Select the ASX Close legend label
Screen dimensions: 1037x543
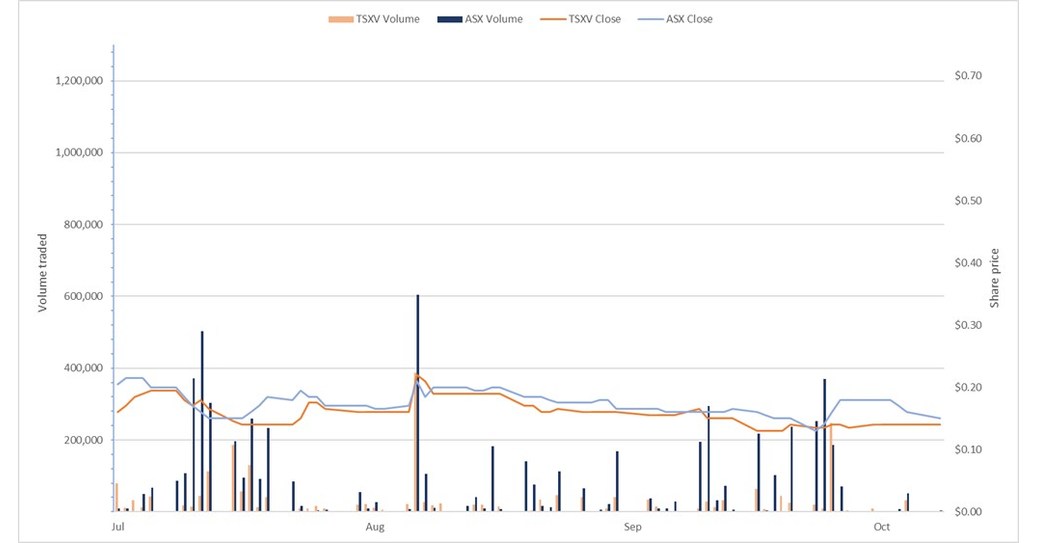tap(688, 19)
